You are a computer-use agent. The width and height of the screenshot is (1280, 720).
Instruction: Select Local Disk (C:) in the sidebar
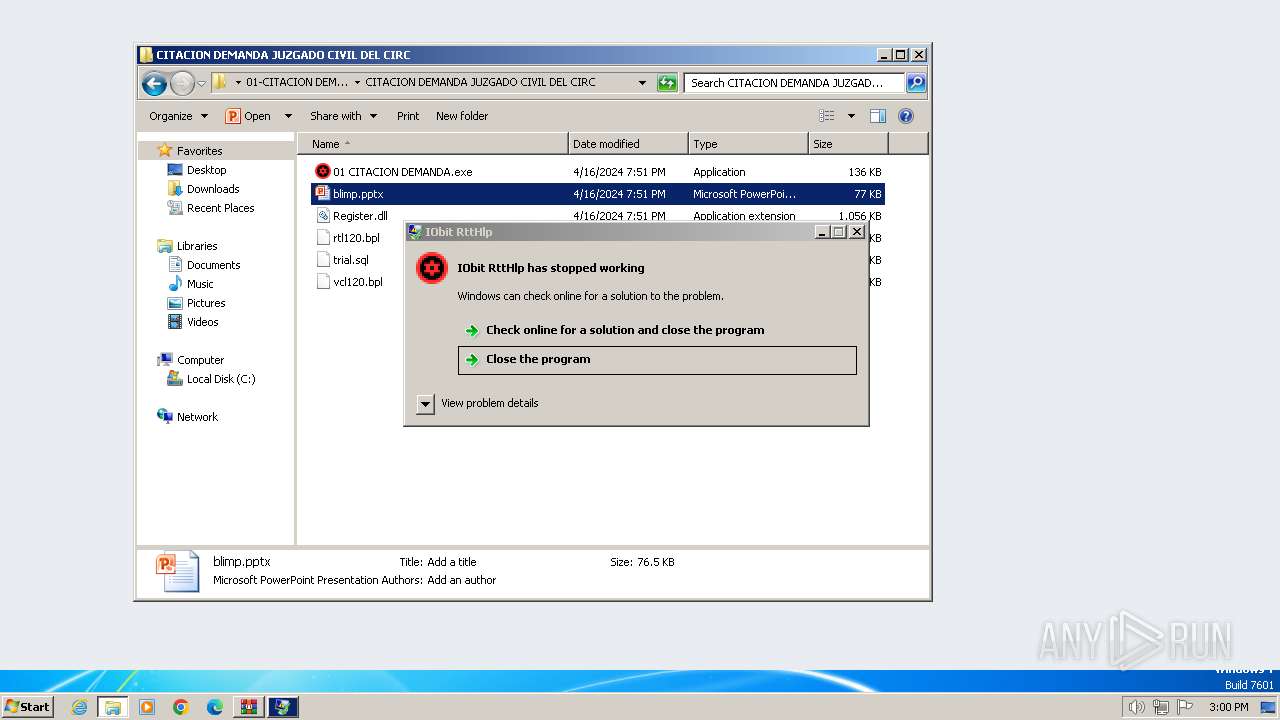click(220, 379)
